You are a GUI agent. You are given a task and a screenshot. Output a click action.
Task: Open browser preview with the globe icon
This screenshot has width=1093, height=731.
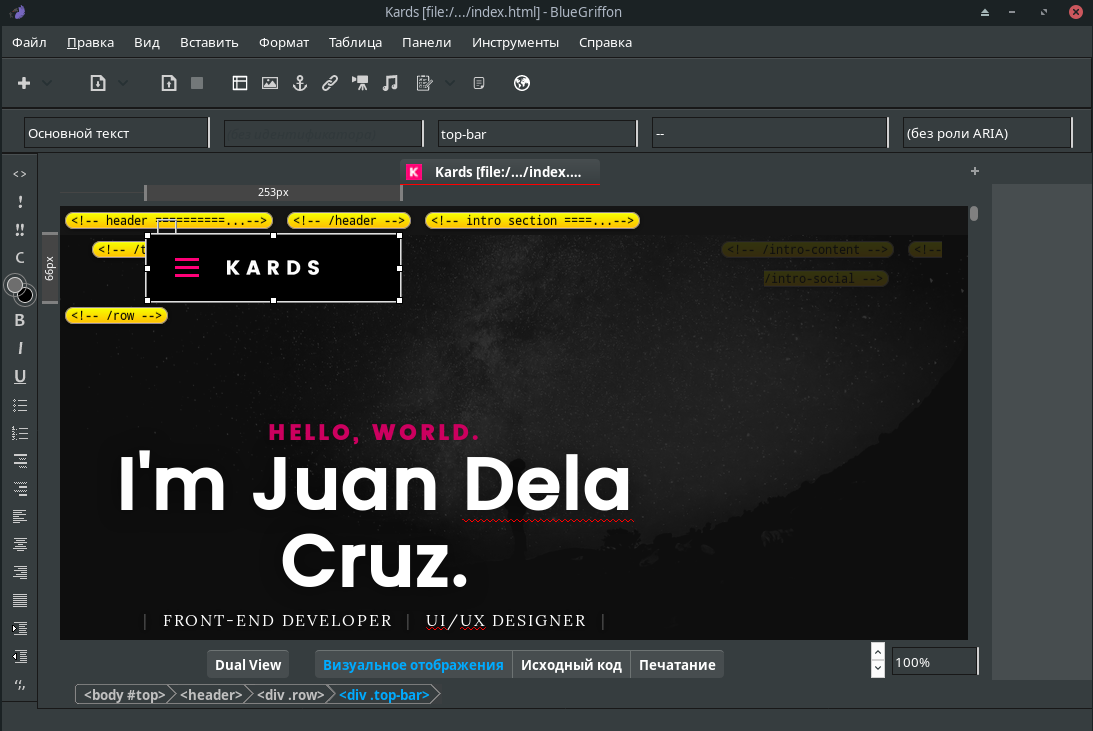point(521,83)
